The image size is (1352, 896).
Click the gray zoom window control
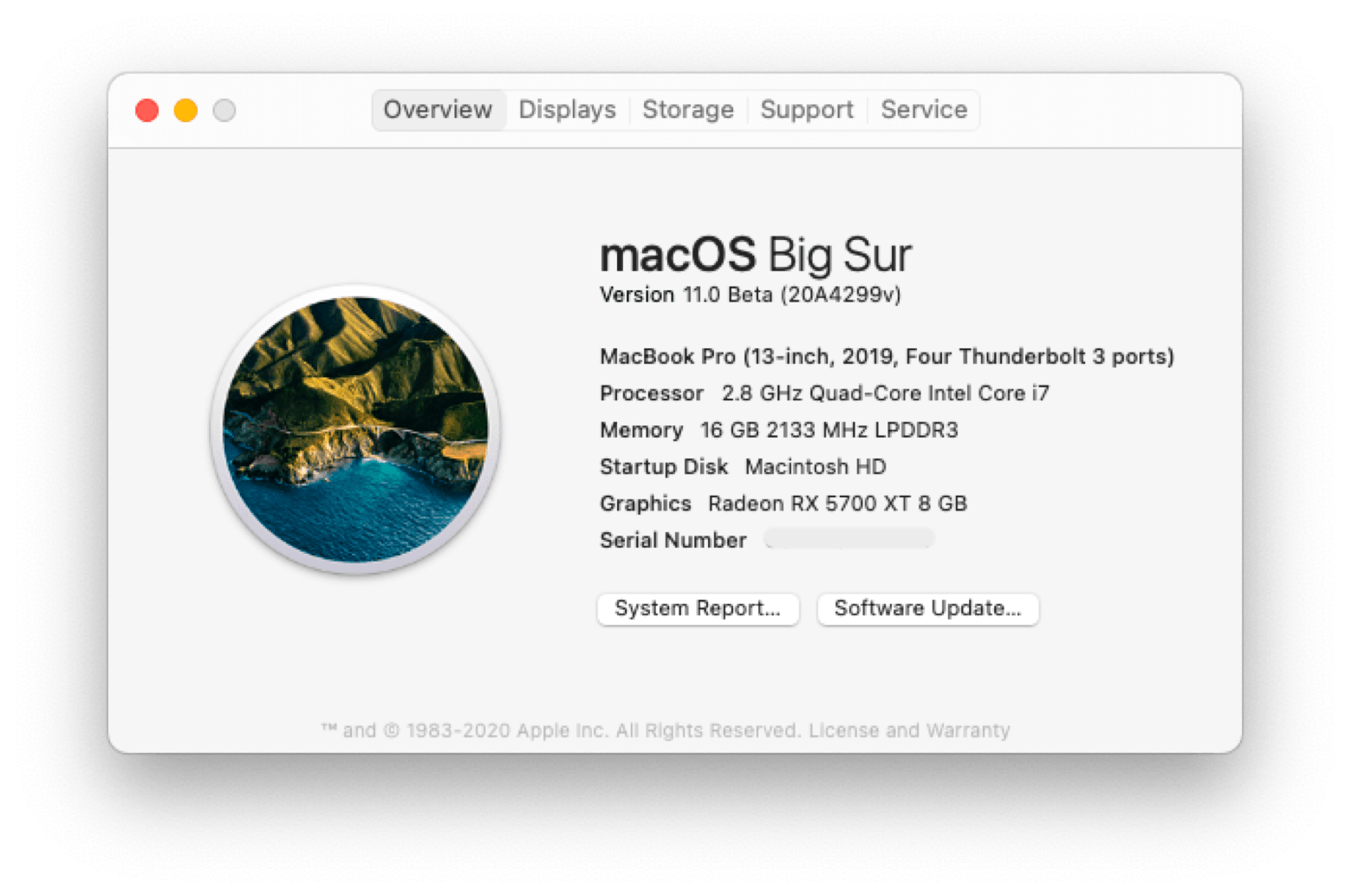pyautogui.click(x=224, y=110)
